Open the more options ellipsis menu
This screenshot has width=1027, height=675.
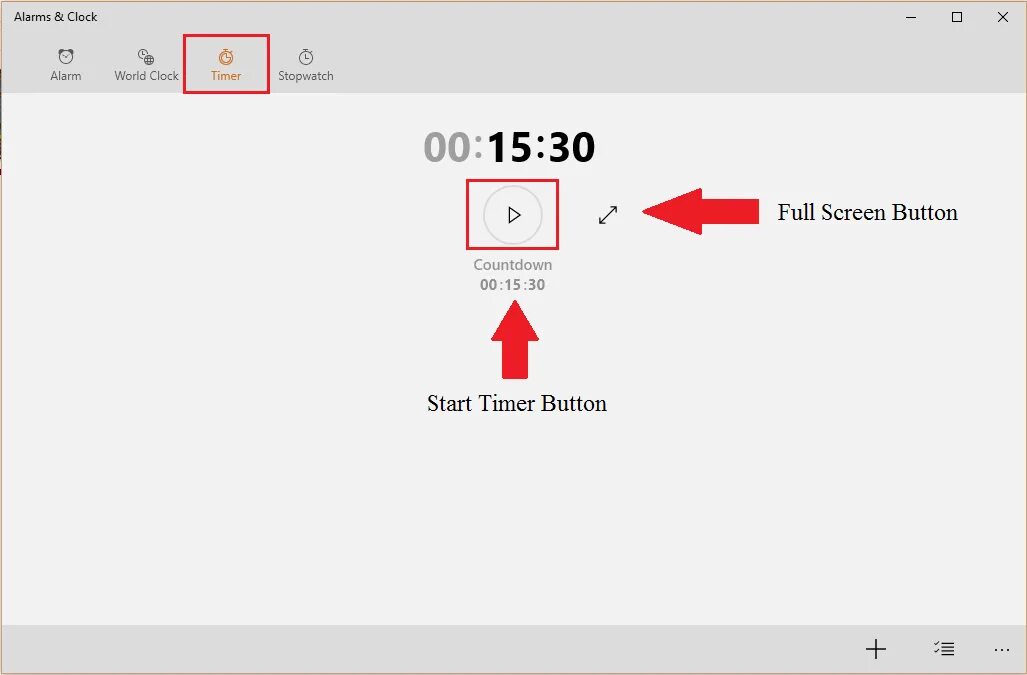pos(1001,649)
